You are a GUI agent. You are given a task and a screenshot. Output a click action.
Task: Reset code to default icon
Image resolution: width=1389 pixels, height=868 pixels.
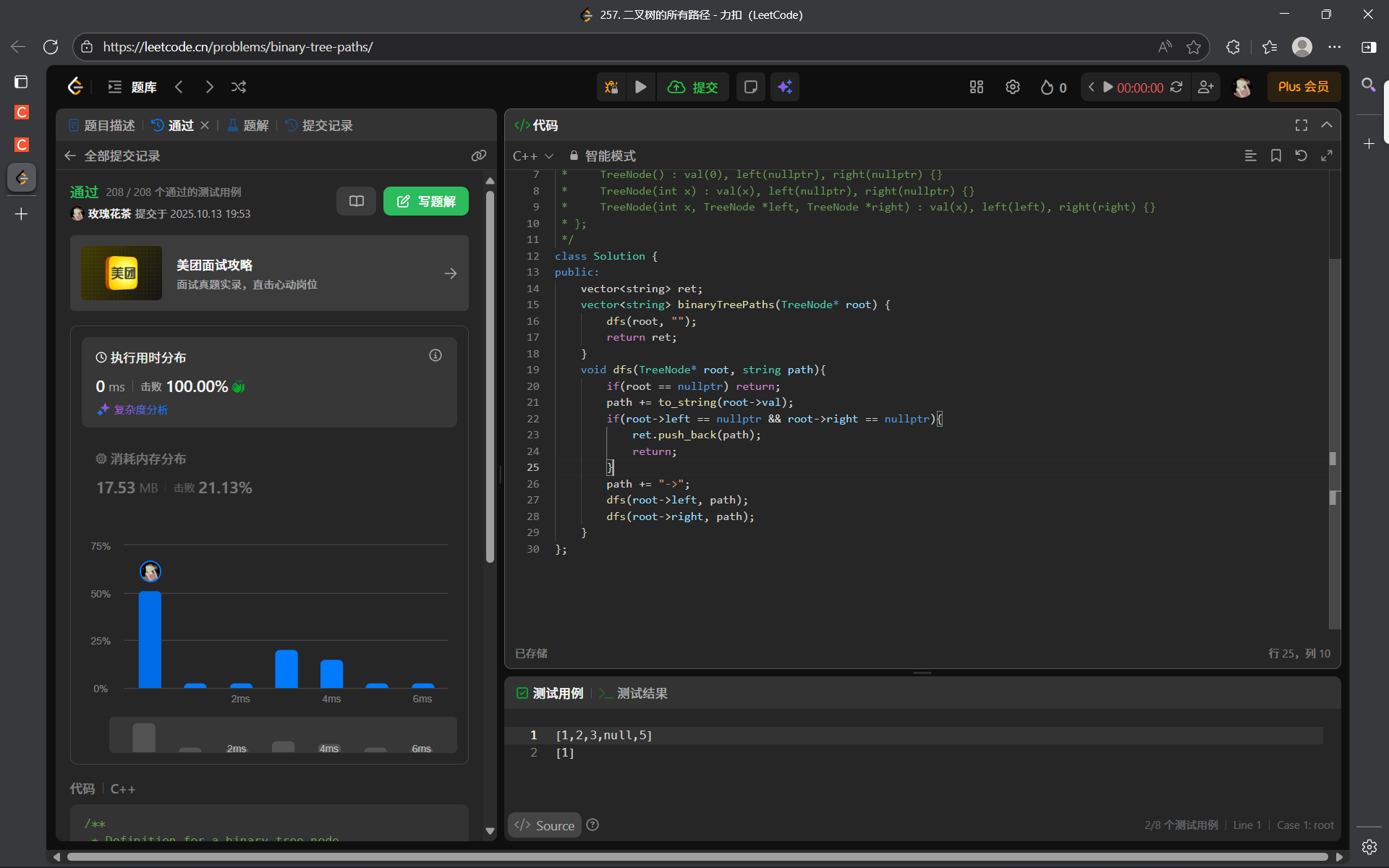click(1301, 156)
